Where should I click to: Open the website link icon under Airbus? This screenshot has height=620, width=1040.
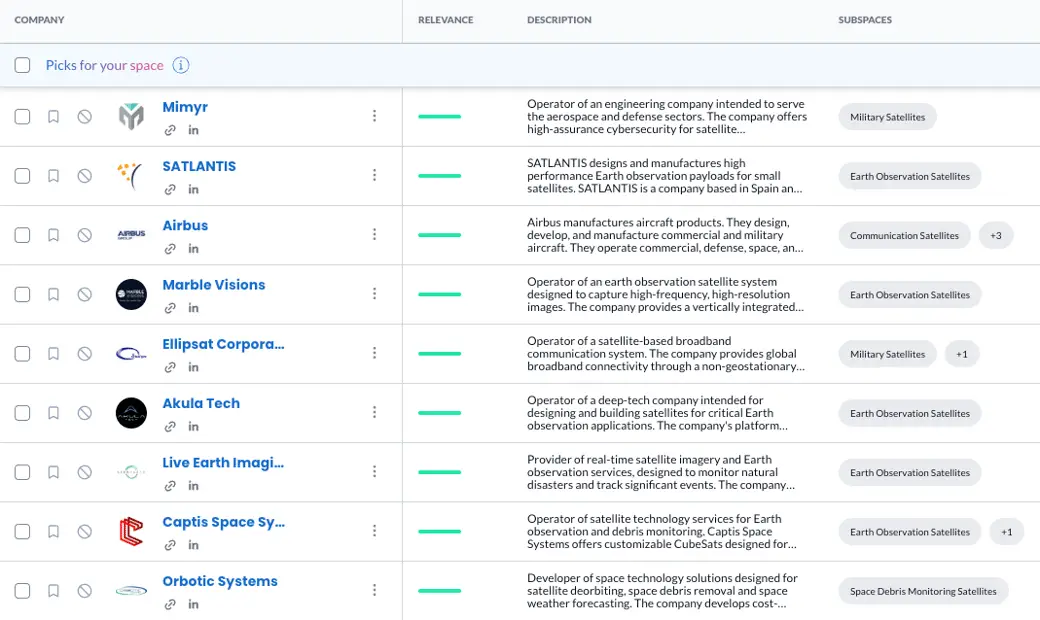[x=170, y=249]
